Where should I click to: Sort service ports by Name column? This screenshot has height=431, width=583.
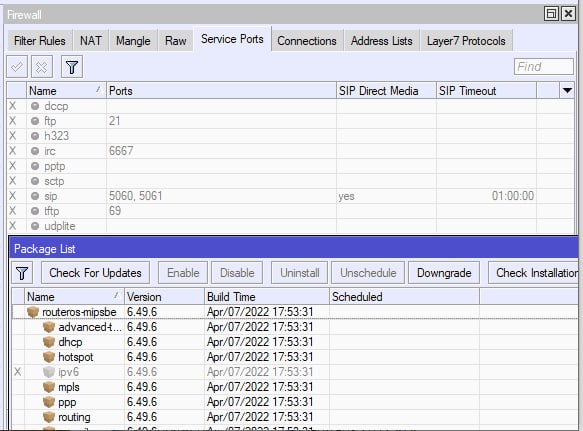coord(66,91)
